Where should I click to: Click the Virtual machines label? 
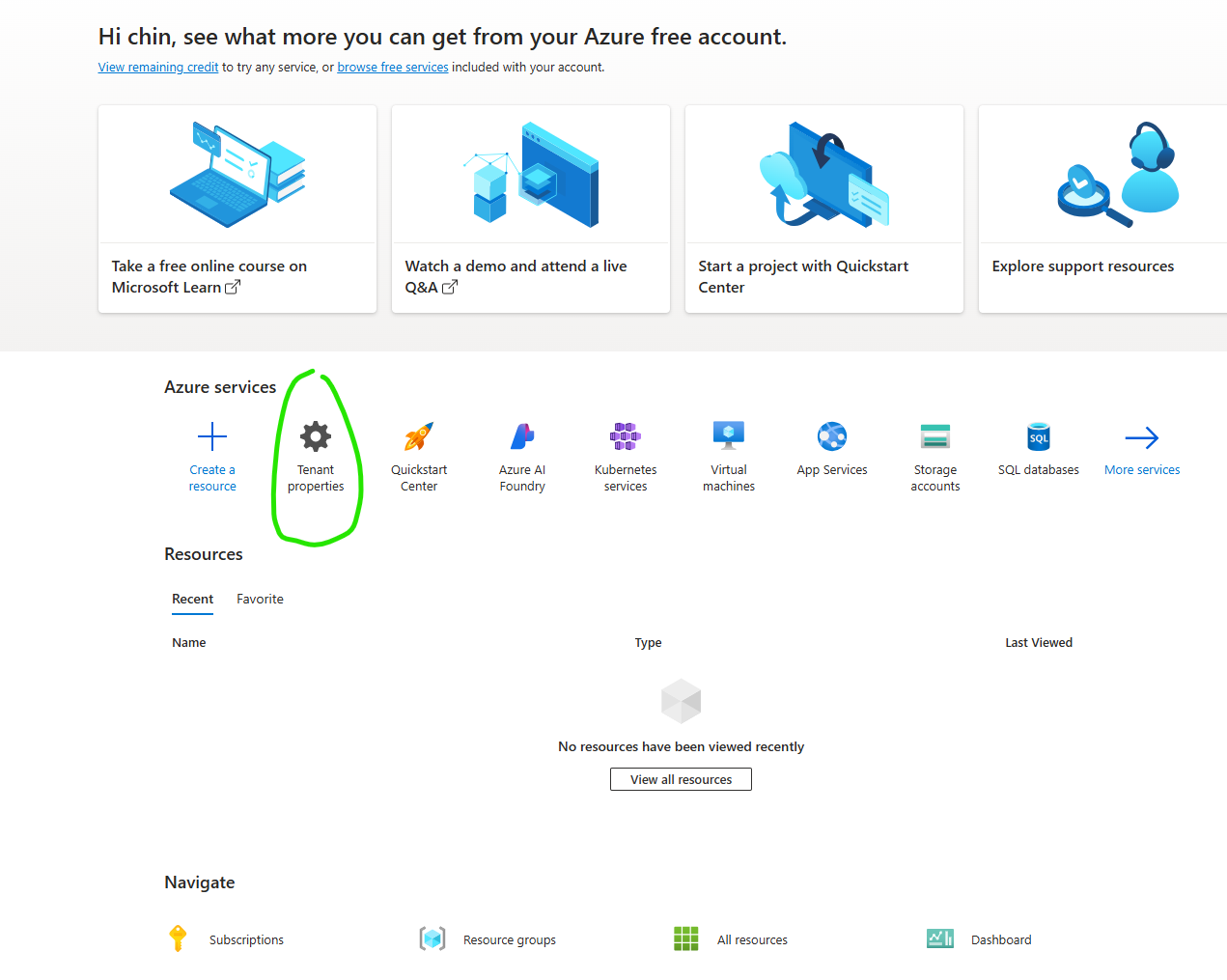pyautogui.click(x=729, y=478)
